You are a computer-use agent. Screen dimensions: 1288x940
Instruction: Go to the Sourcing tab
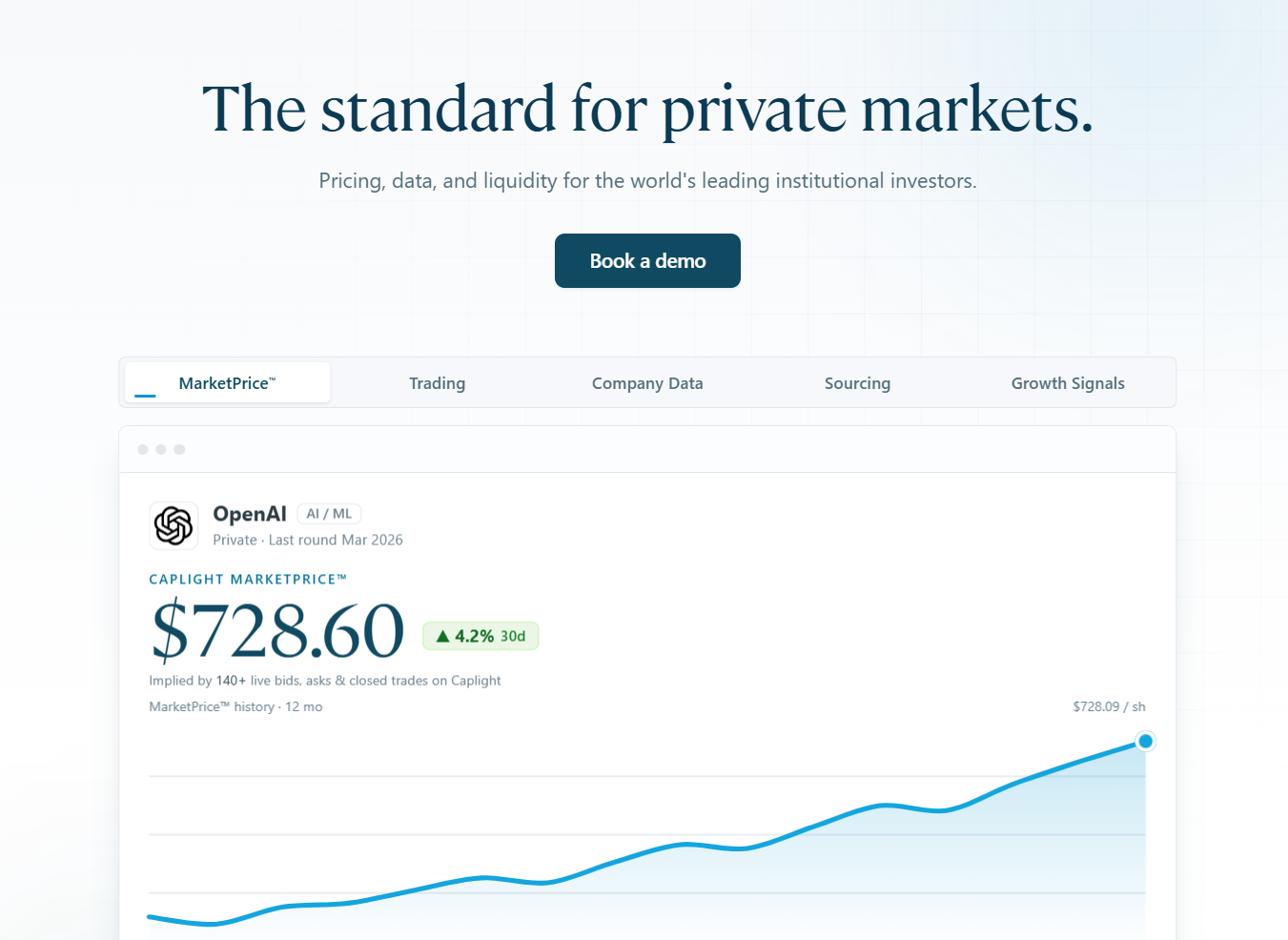(x=857, y=382)
